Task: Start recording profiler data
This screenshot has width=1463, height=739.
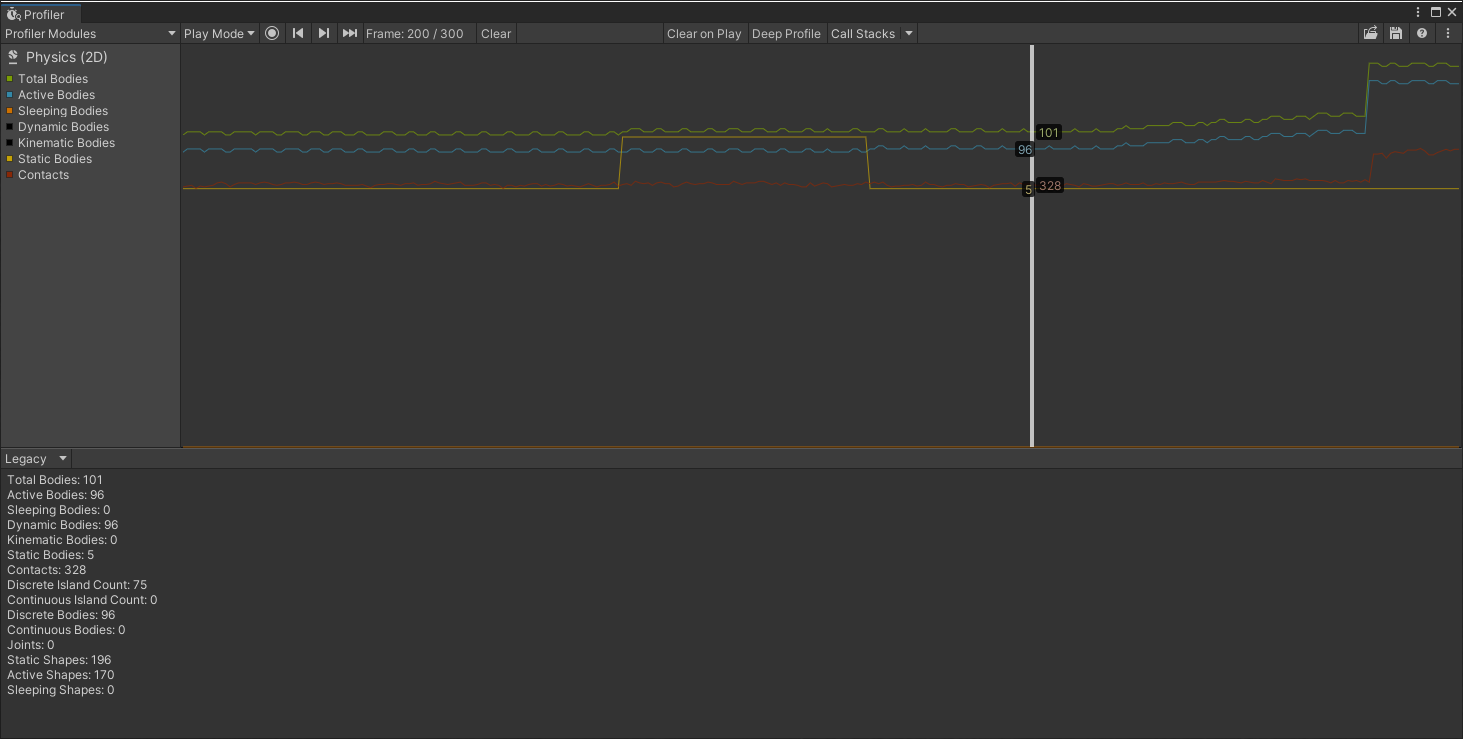Action: tap(272, 33)
